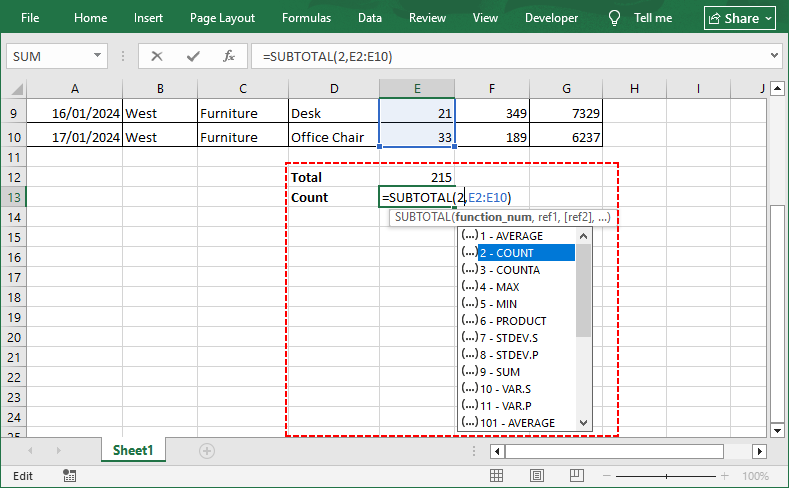Select Sheet1 tab
The image size is (789, 488).
click(x=133, y=450)
